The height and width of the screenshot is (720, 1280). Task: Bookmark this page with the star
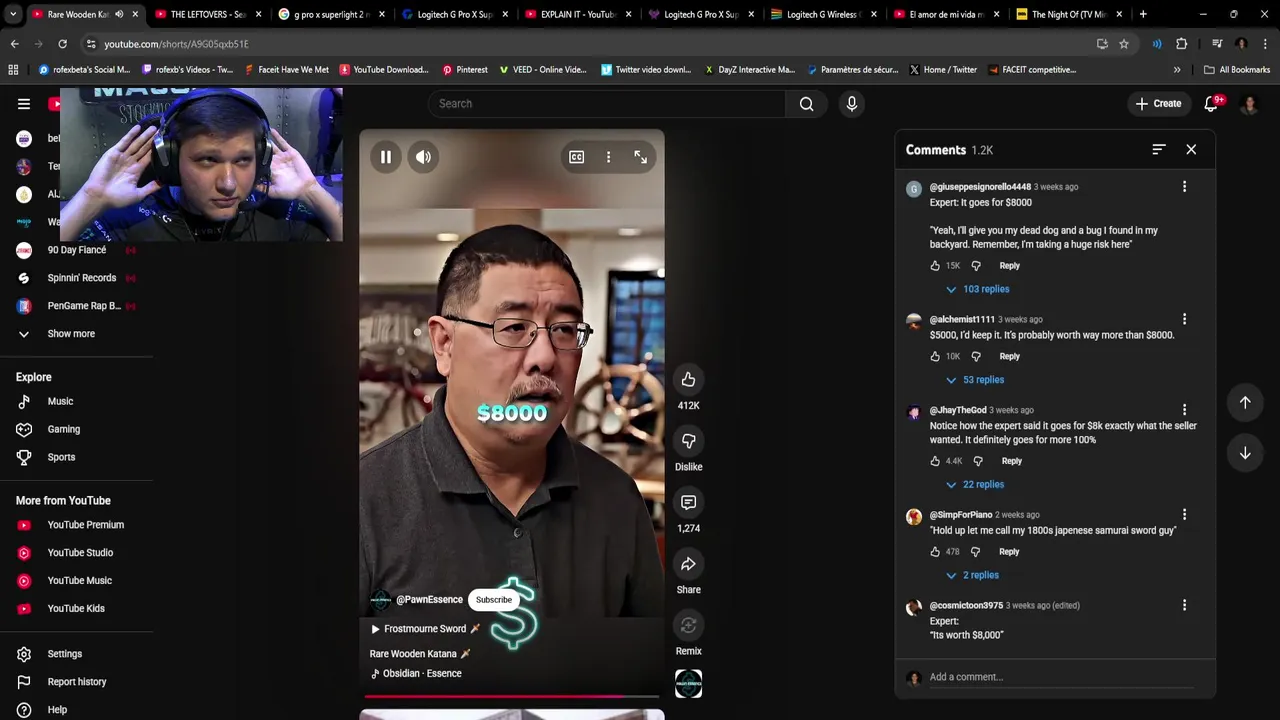point(1124,44)
